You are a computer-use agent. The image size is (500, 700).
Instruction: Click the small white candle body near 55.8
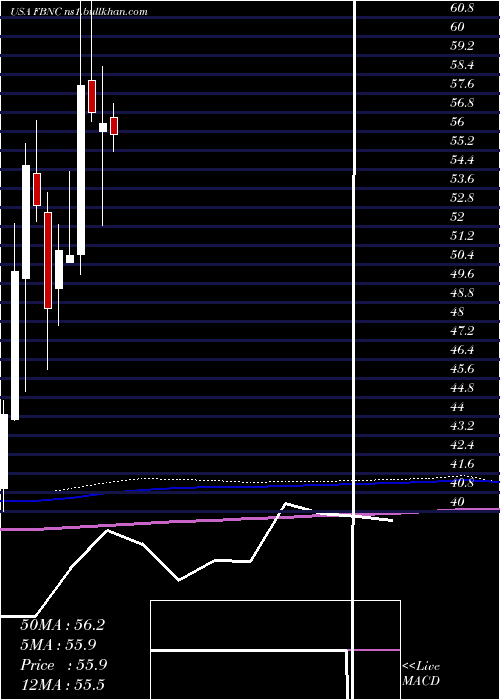(x=103, y=127)
